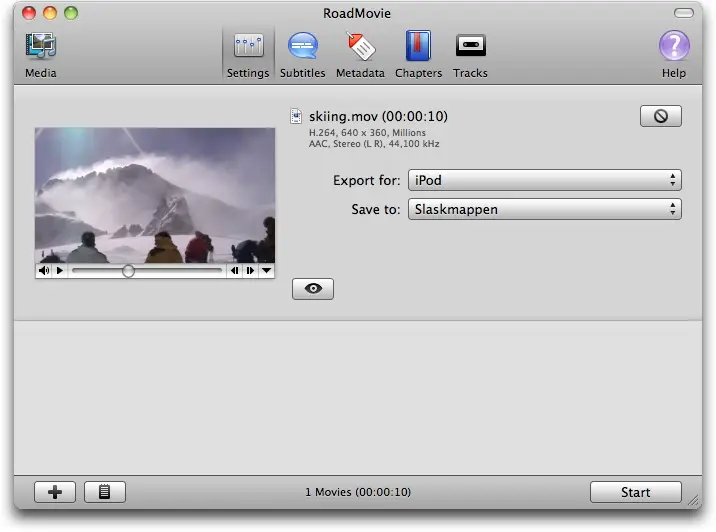Click the playback position slider knob
The width and height of the screenshot is (716, 532).
128,271
